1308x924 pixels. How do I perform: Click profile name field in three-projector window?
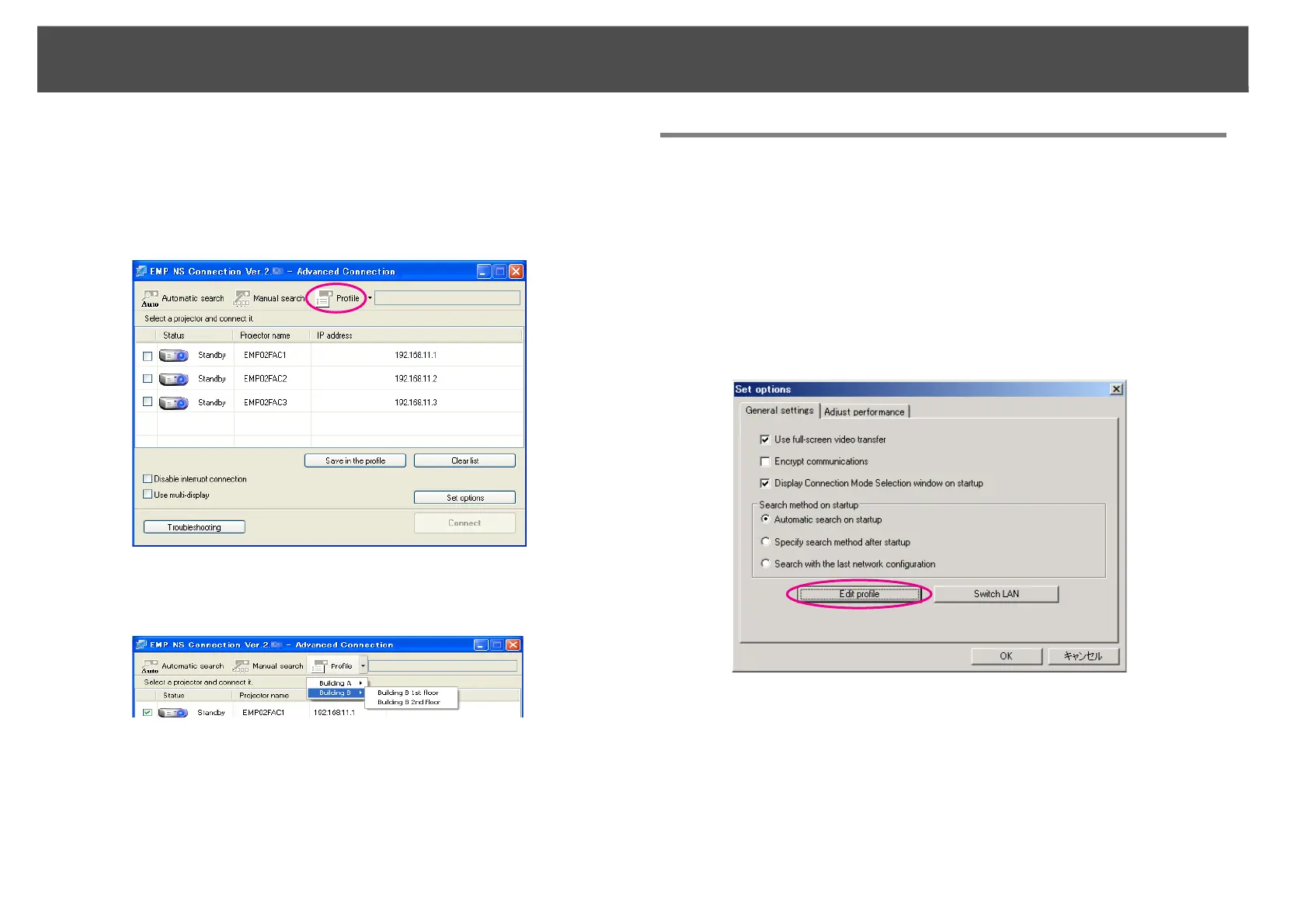447,298
